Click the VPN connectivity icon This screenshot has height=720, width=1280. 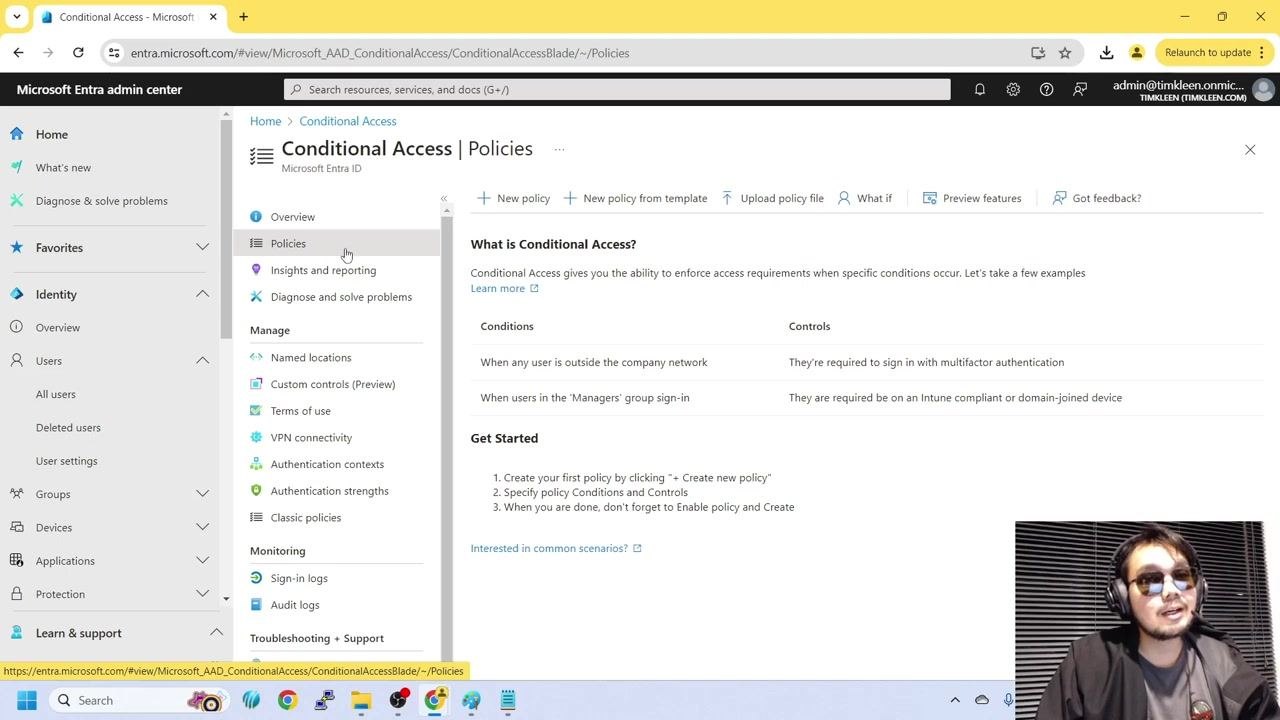coord(256,437)
